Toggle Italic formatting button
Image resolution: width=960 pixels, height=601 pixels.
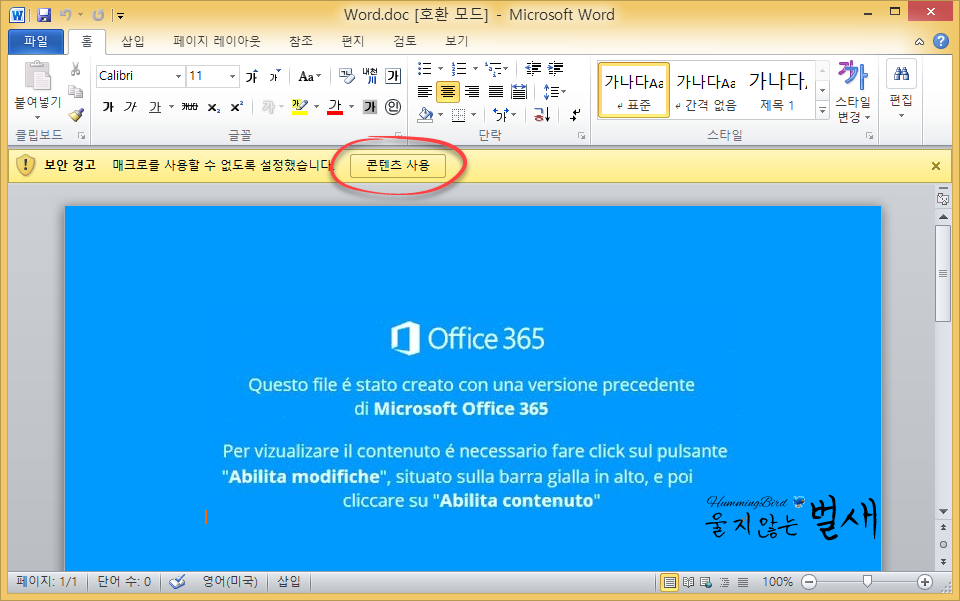(130, 107)
